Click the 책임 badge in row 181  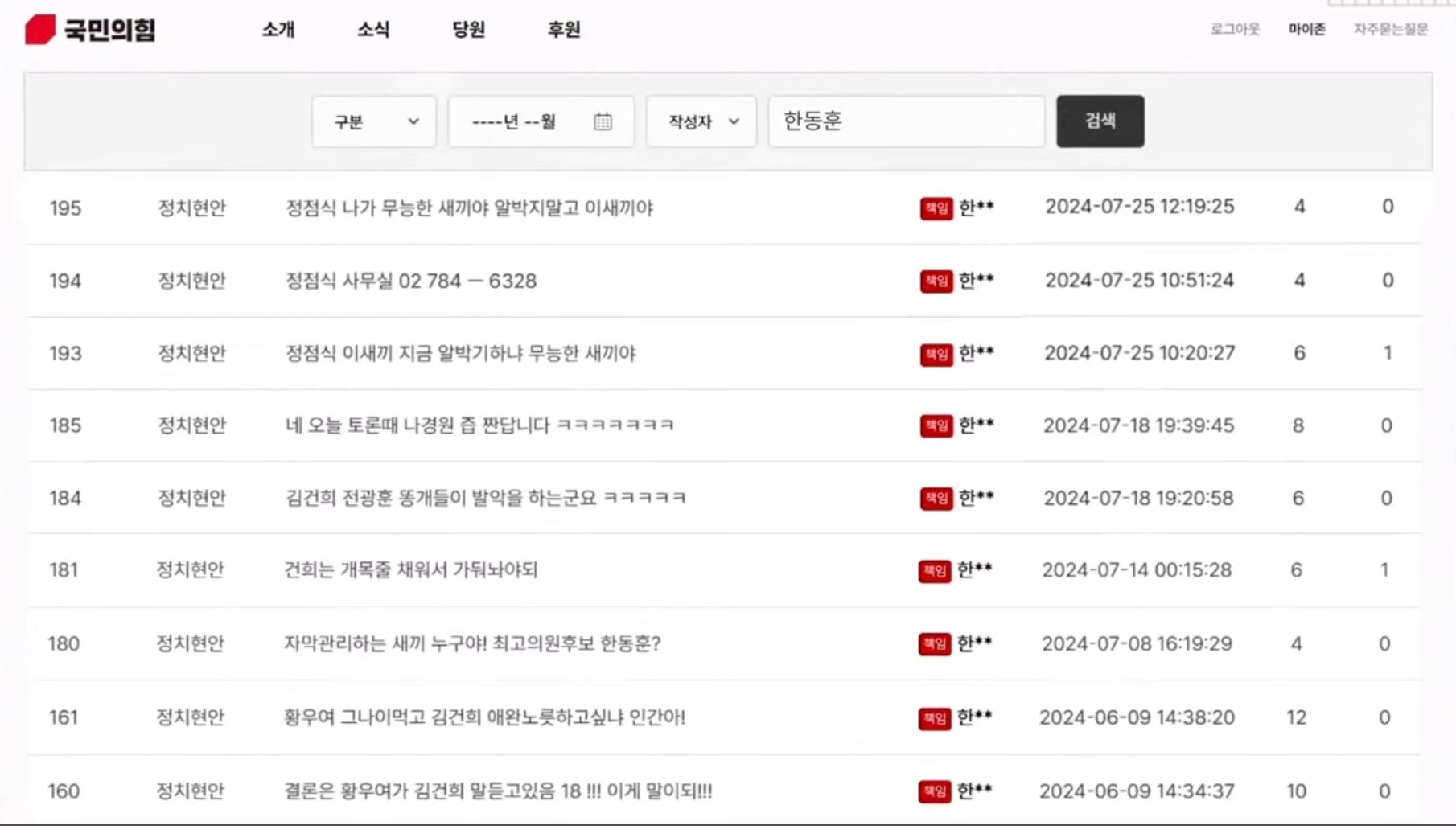pyautogui.click(x=935, y=571)
